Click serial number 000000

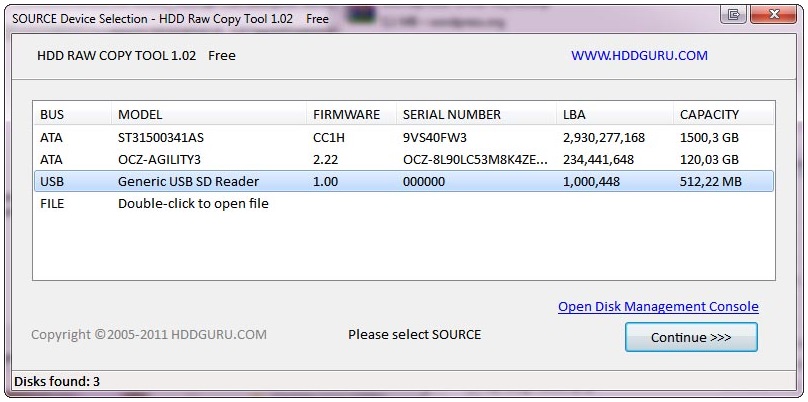coord(424,181)
